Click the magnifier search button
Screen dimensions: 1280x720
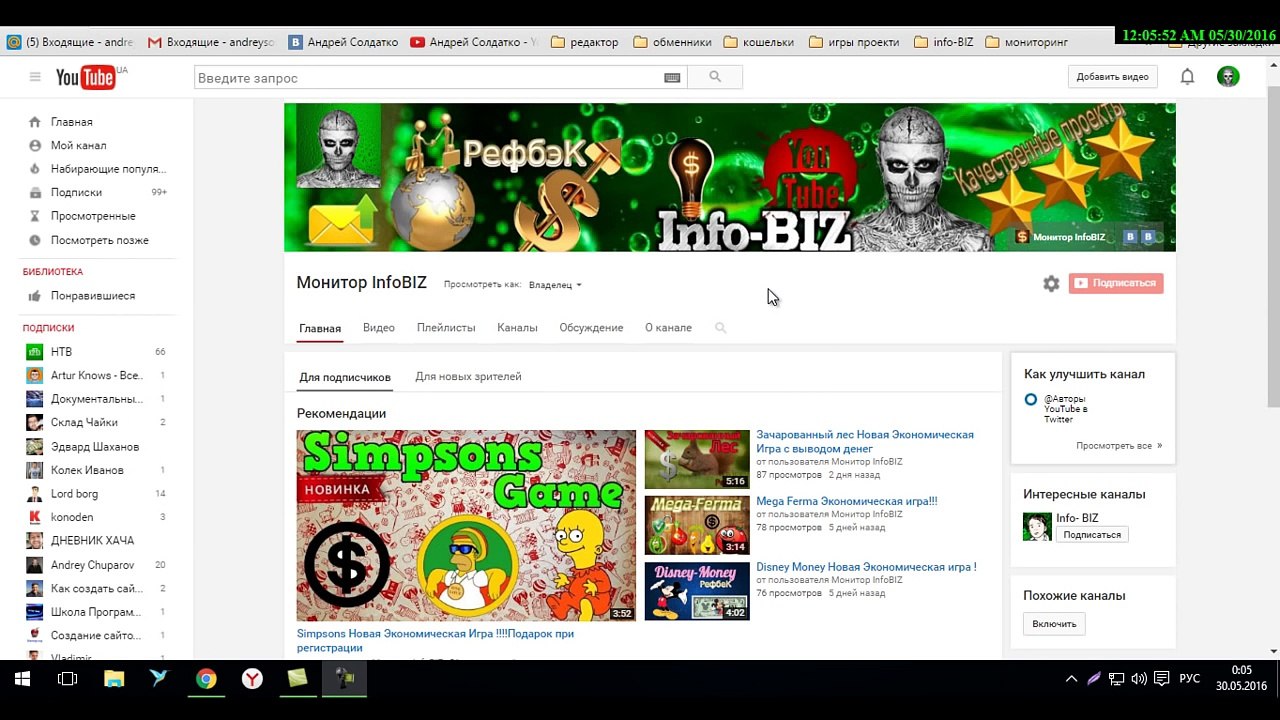coord(715,77)
